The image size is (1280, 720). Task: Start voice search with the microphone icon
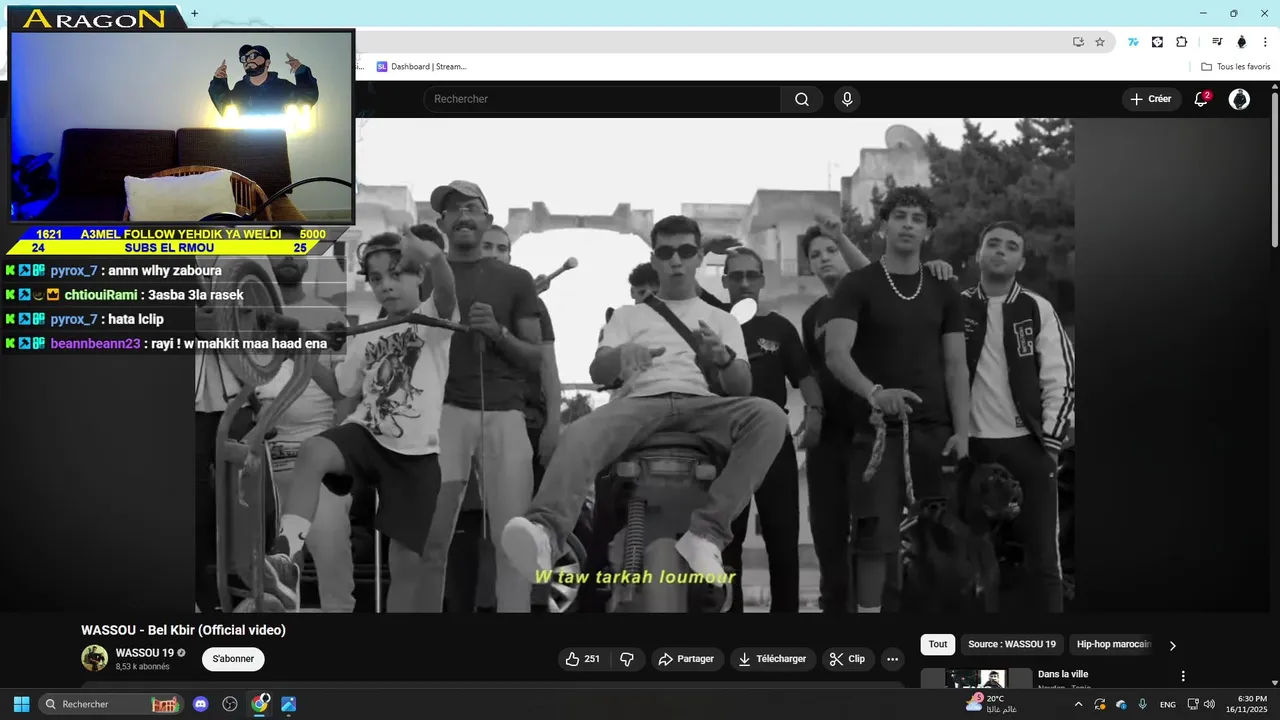(x=847, y=99)
